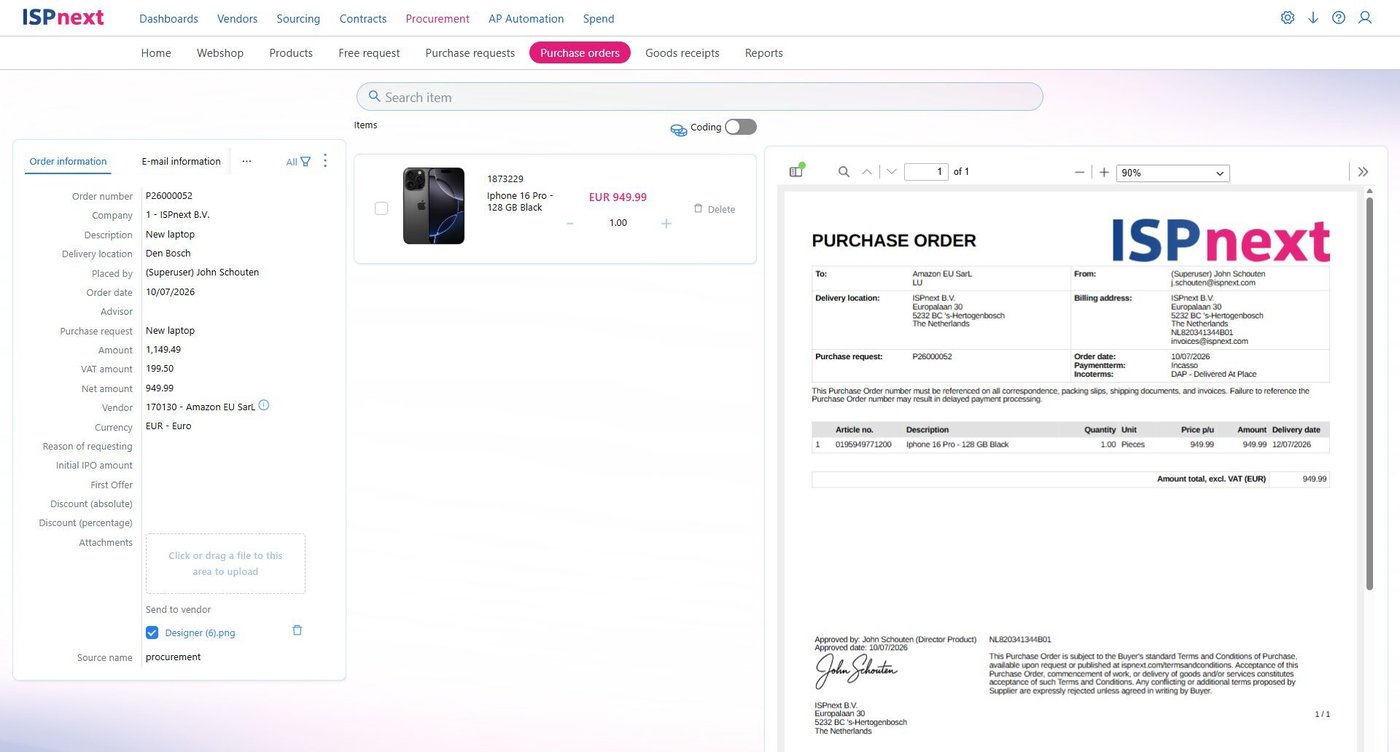
Task: Open the AP Automation menu
Action: (x=526, y=19)
